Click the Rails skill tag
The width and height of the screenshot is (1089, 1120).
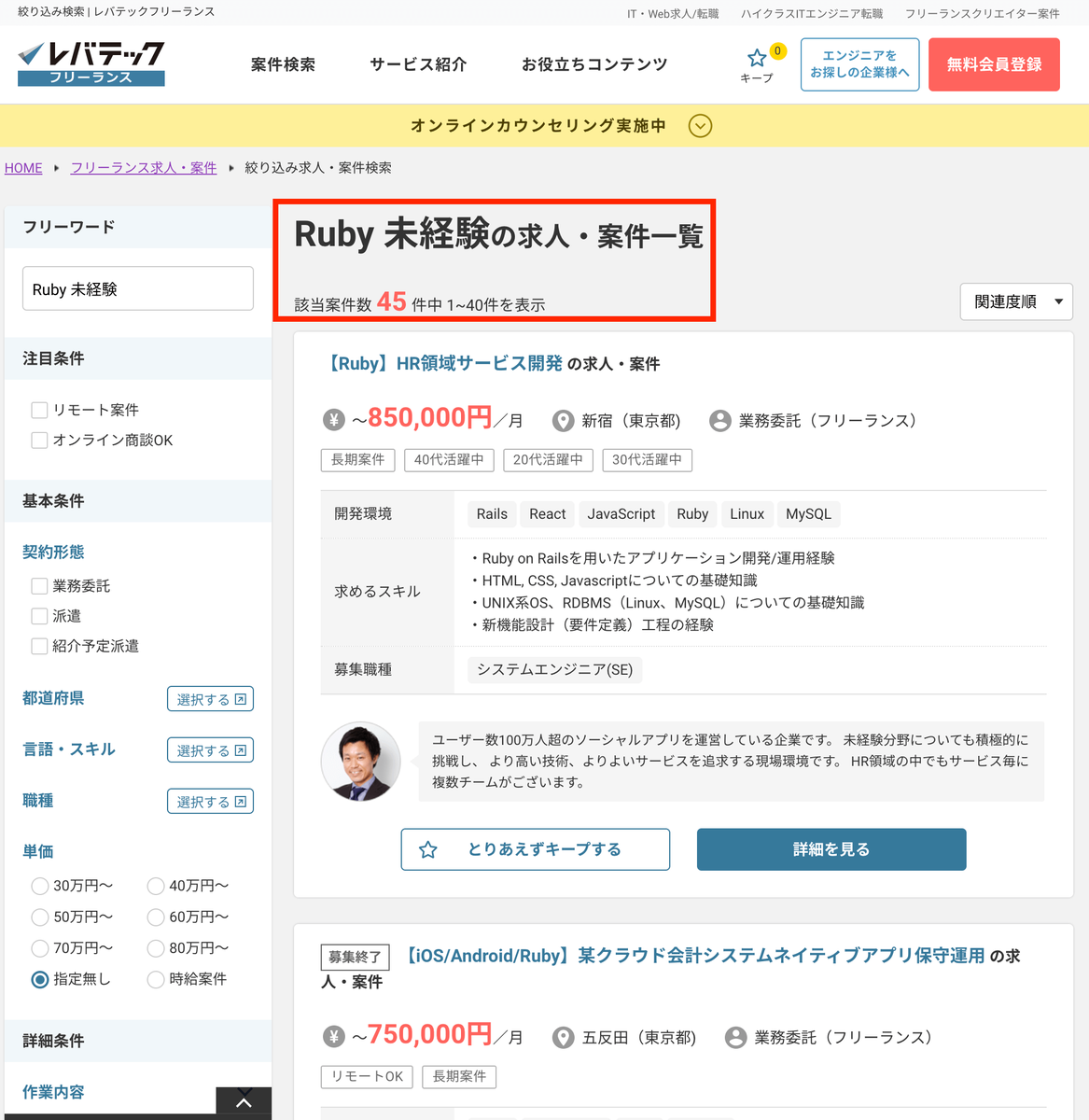click(x=492, y=513)
